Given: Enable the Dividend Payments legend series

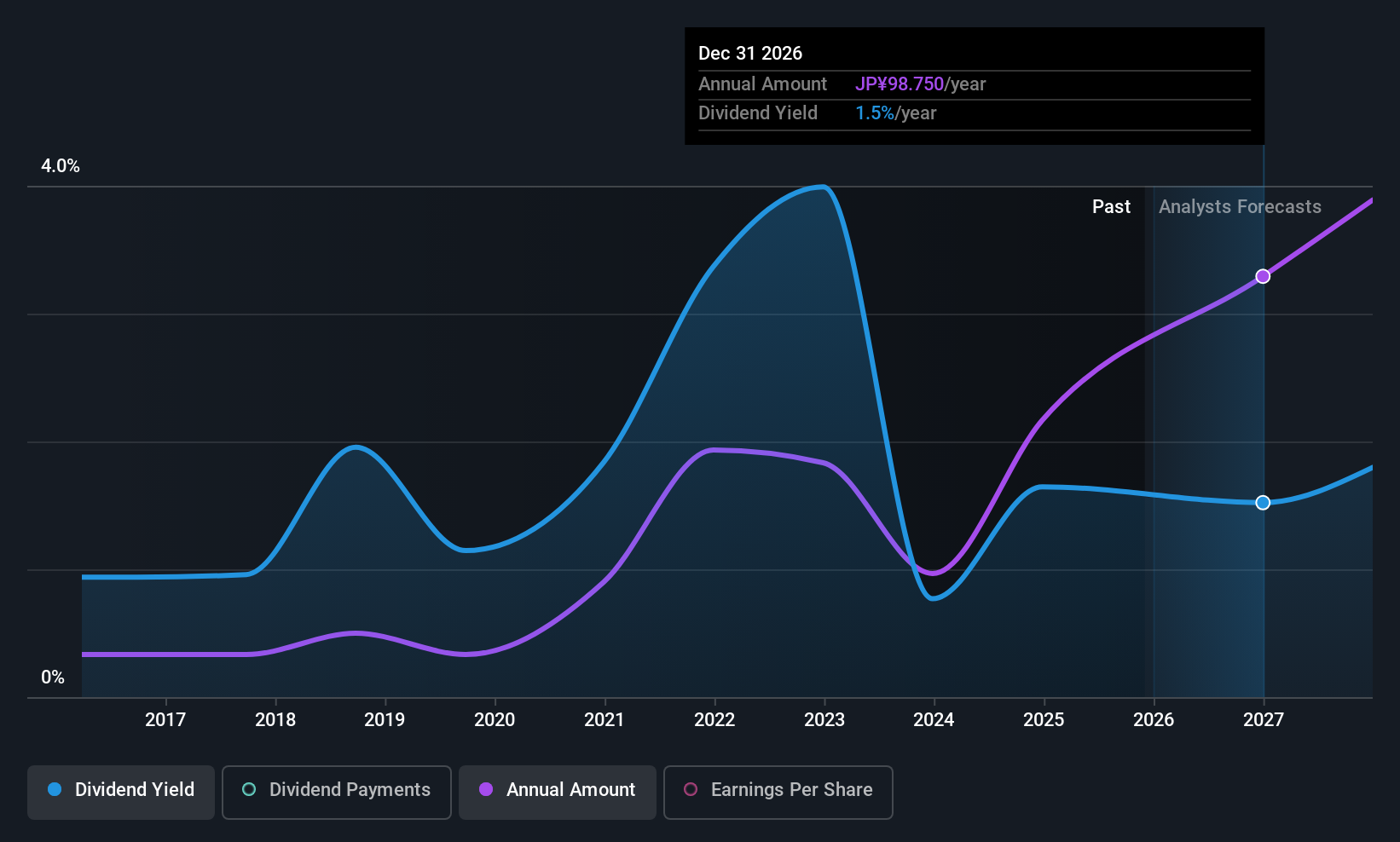Looking at the screenshot, I should (x=337, y=790).
